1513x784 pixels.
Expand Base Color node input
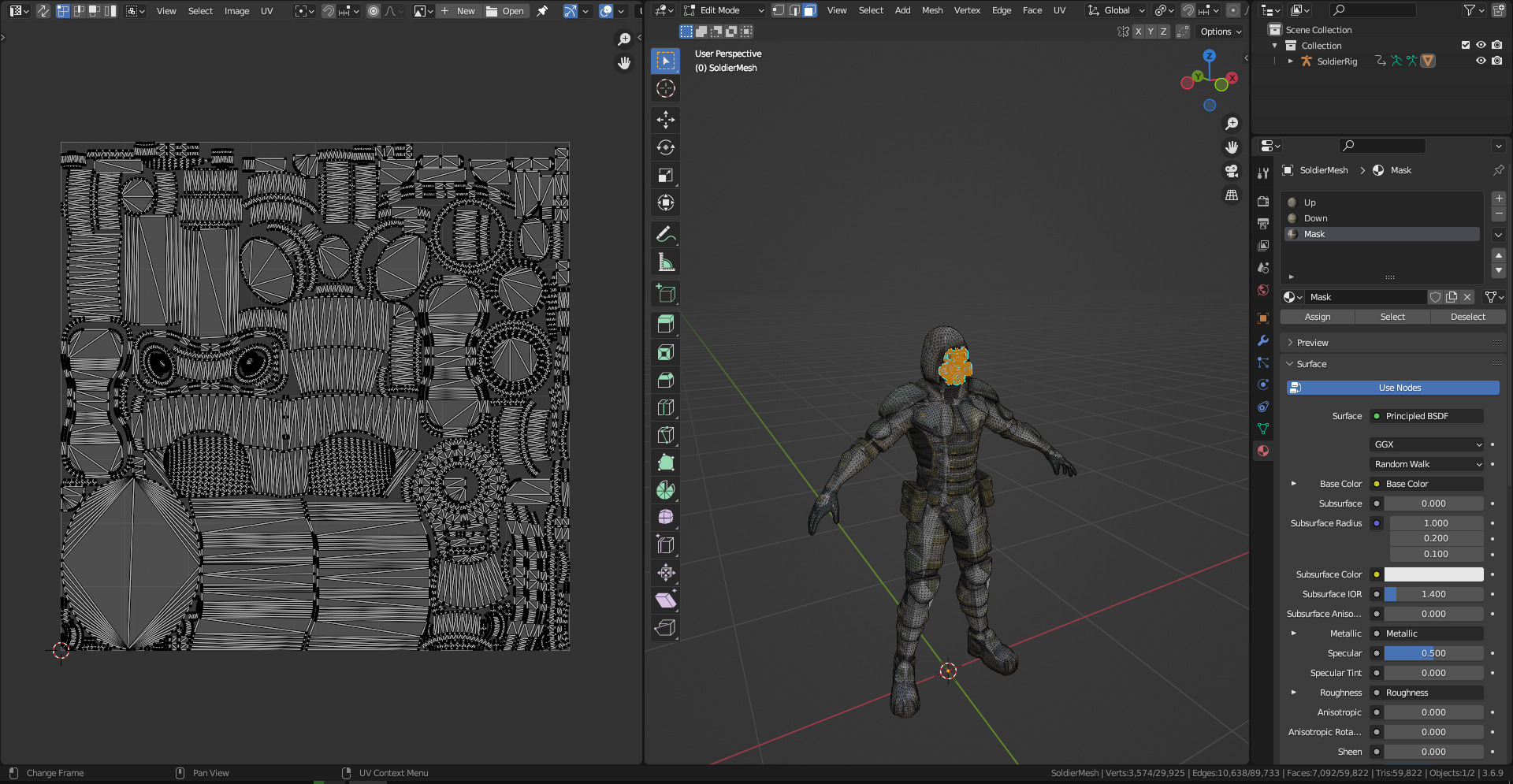pyautogui.click(x=1293, y=484)
